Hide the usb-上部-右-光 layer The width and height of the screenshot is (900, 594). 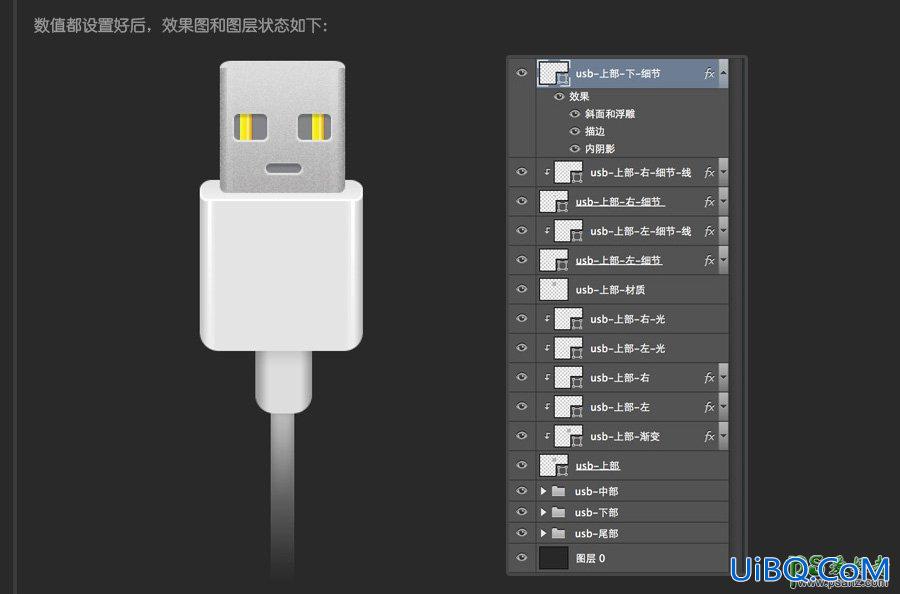[x=521, y=319]
